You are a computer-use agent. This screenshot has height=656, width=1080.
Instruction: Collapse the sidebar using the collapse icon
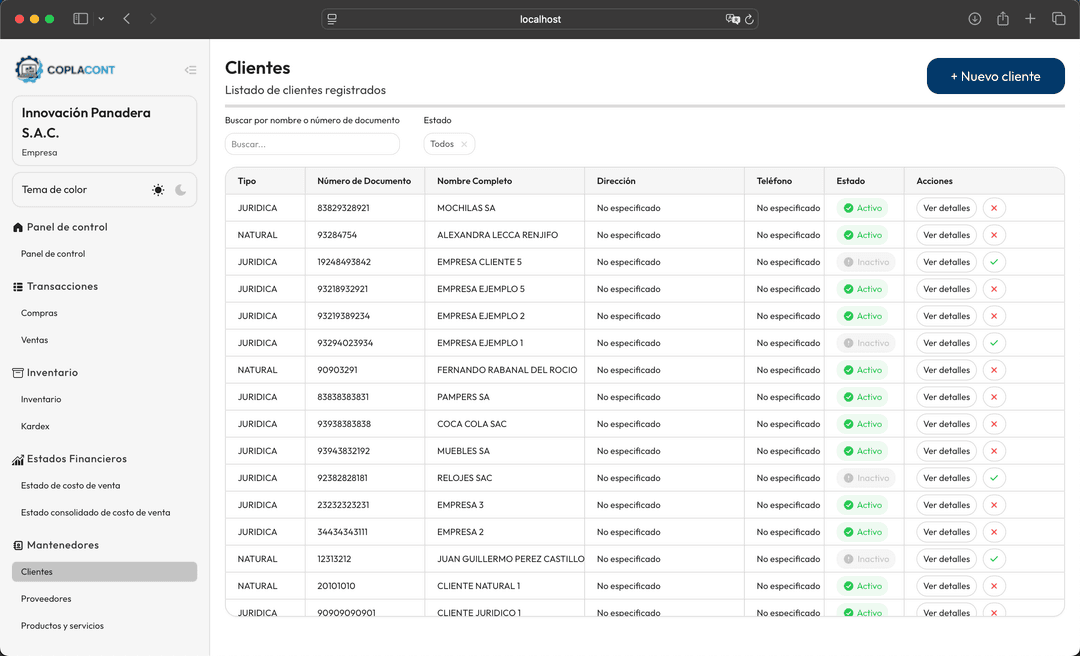(190, 70)
